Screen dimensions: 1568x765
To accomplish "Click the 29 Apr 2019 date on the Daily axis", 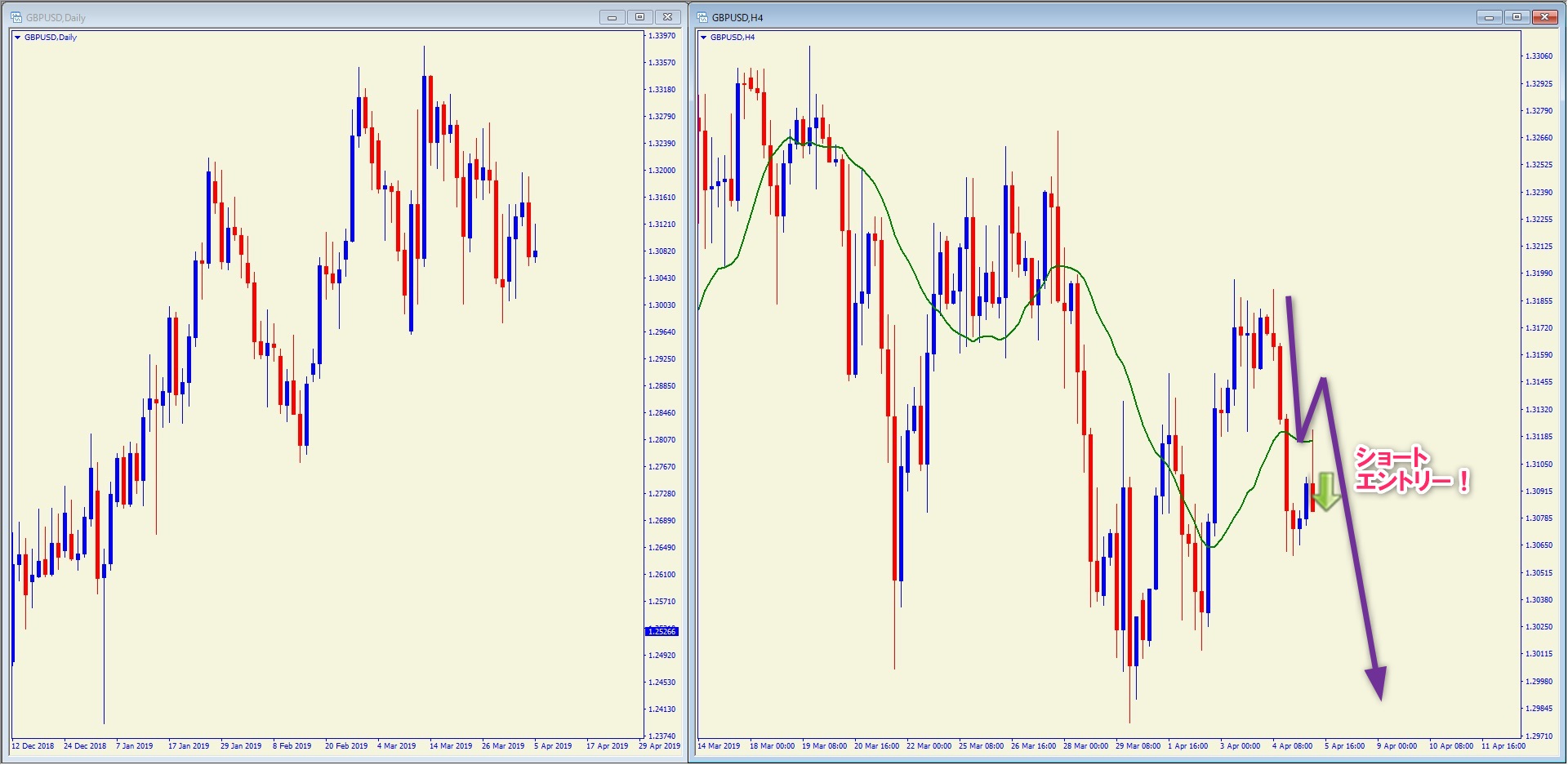I will [660, 746].
